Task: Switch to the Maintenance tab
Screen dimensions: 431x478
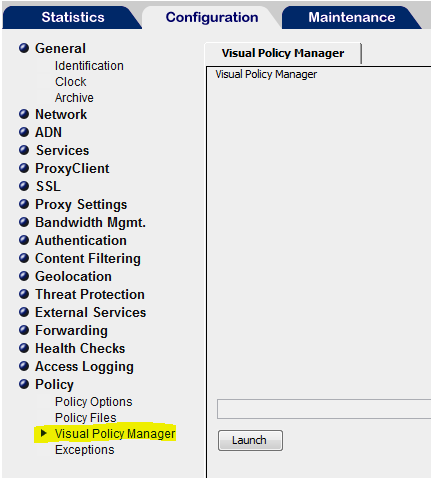Action: (x=352, y=17)
